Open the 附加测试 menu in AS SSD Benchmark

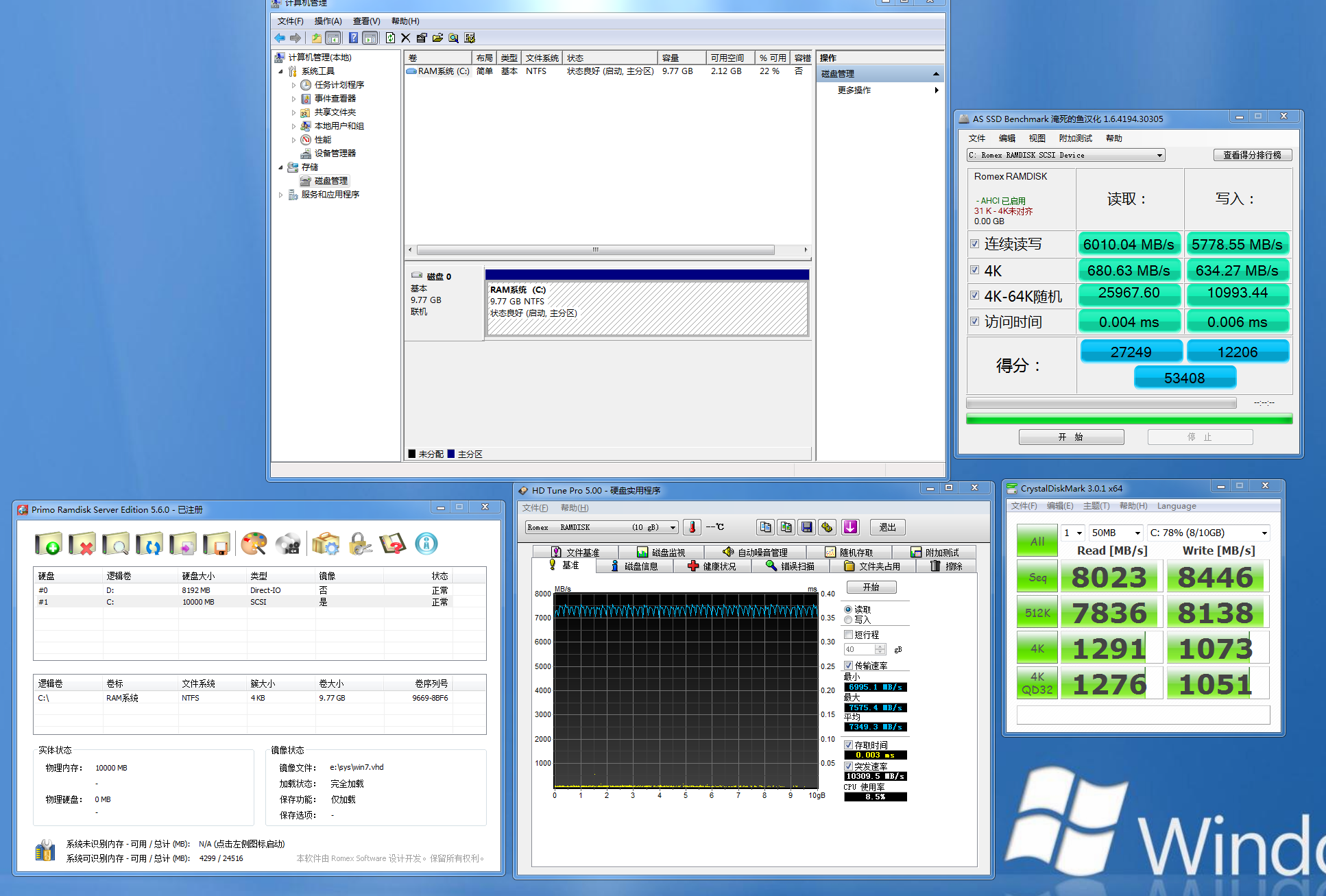click(x=1075, y=138)
